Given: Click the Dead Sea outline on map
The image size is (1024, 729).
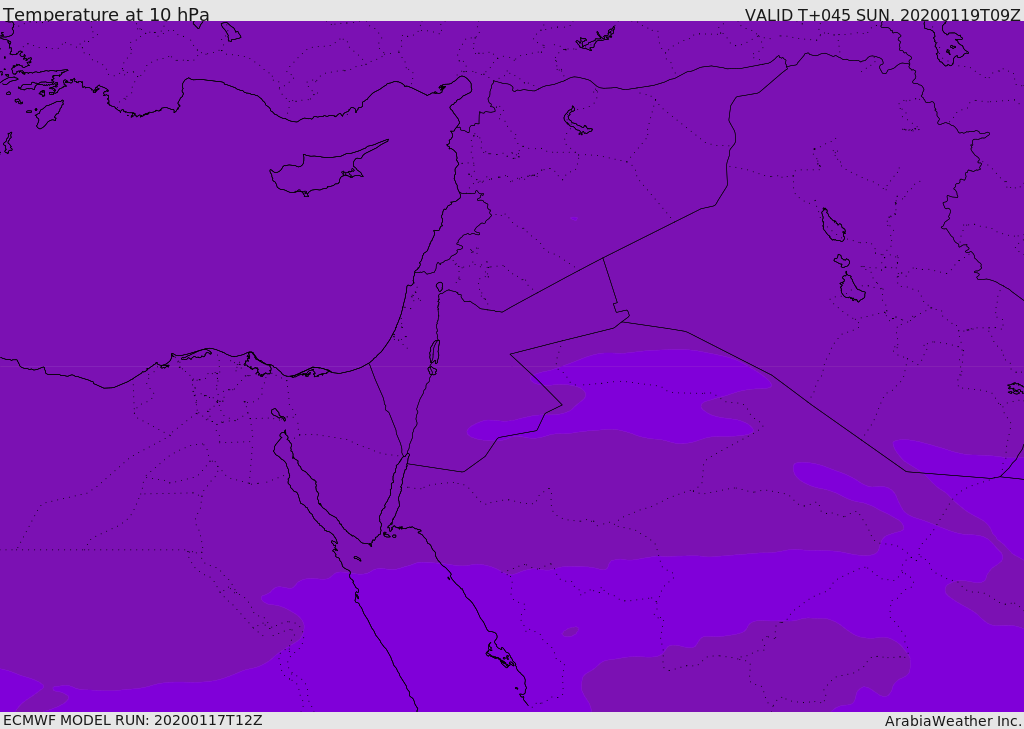Looking at the screenshot, I should coord(434,353).
